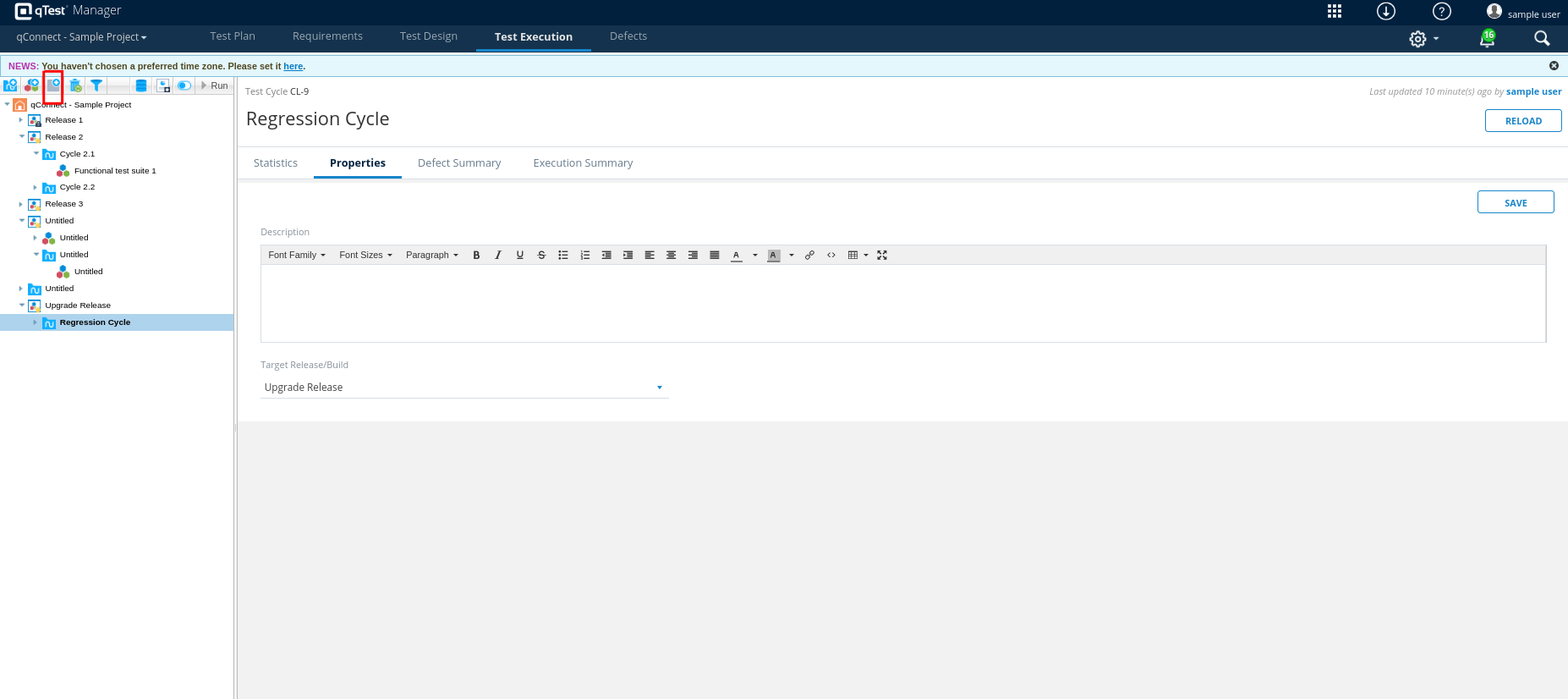The width and height of the screenshot is (1568, 699).
Task: Open the notifications bell icon
Action: pos(1487,38)
